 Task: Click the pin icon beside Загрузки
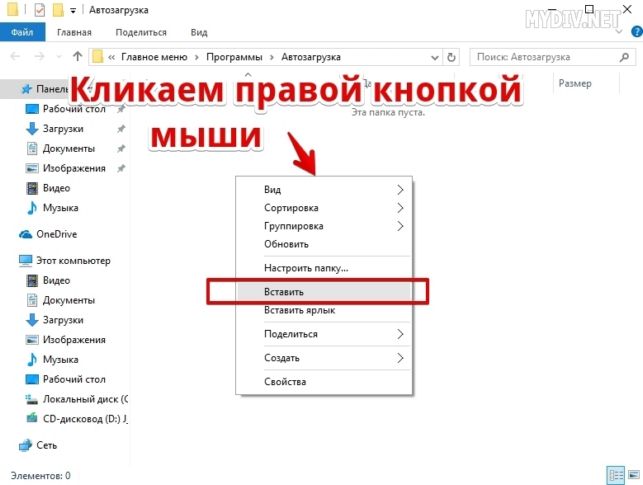[x=121, y=129]
